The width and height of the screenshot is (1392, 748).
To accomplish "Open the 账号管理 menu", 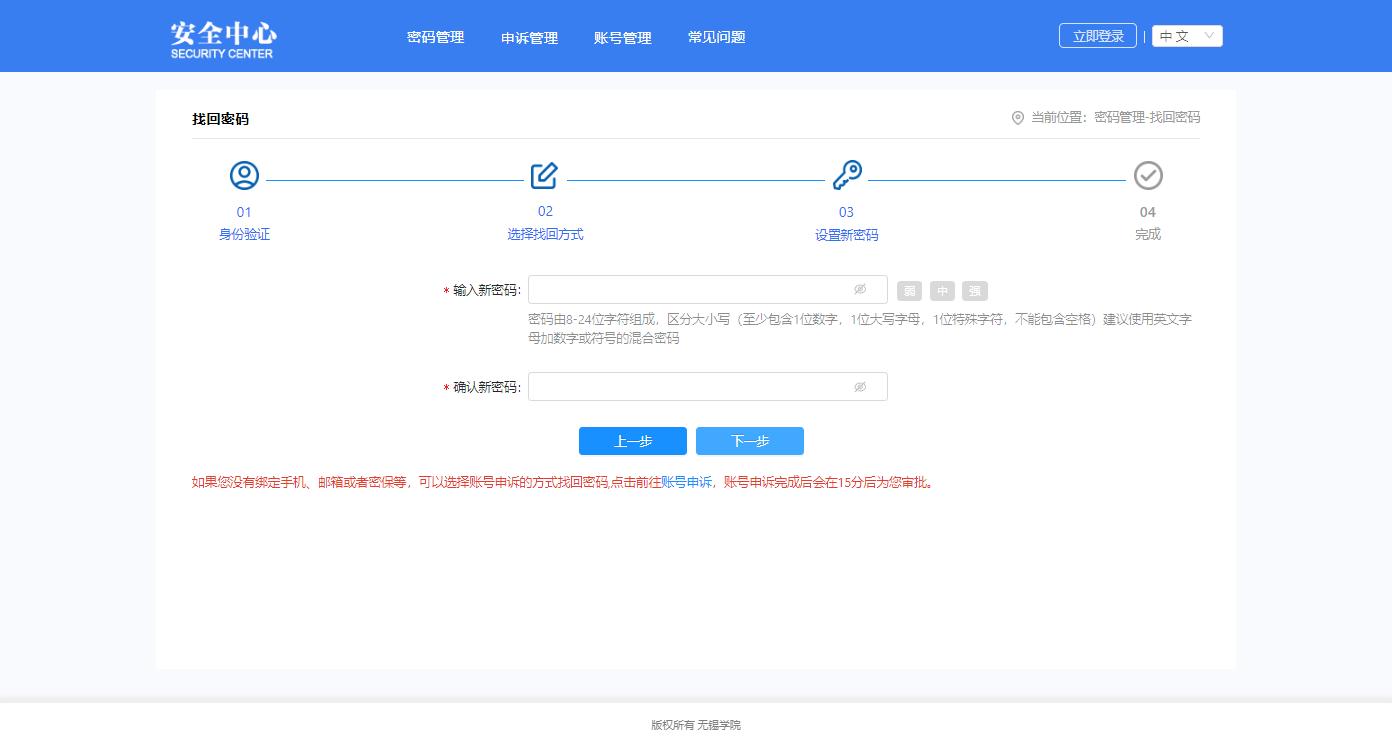I will click(622, 38).
